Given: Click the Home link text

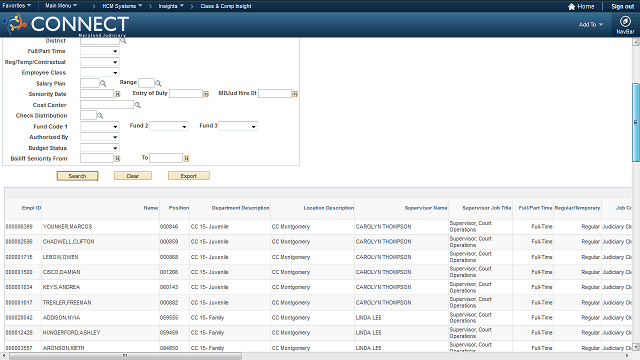Looking at the screenshot, I should (586, 6).
